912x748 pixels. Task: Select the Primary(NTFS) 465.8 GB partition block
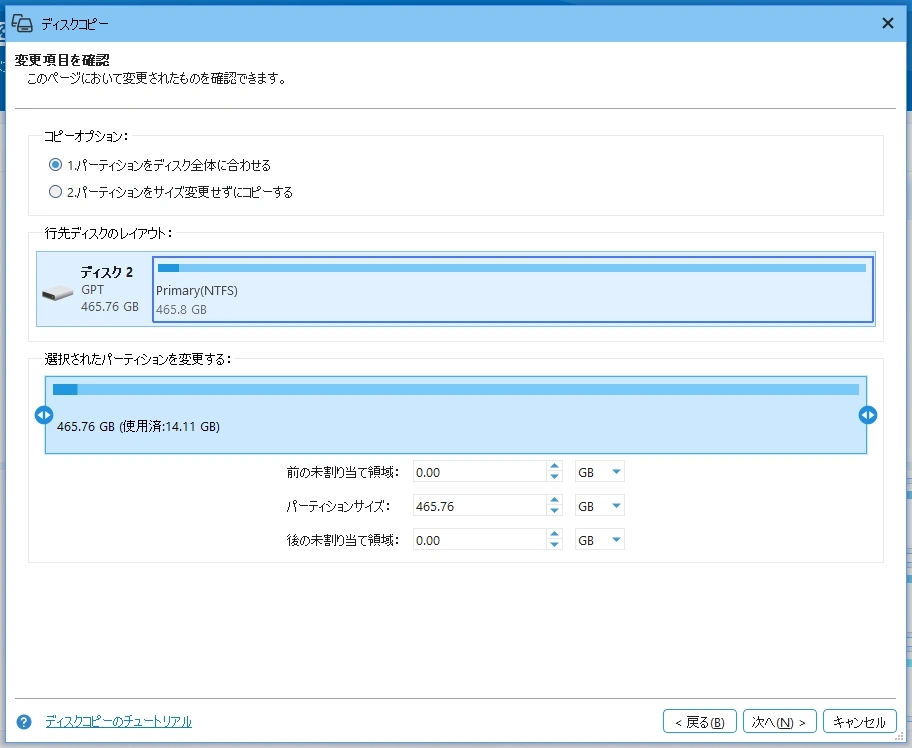513,289
